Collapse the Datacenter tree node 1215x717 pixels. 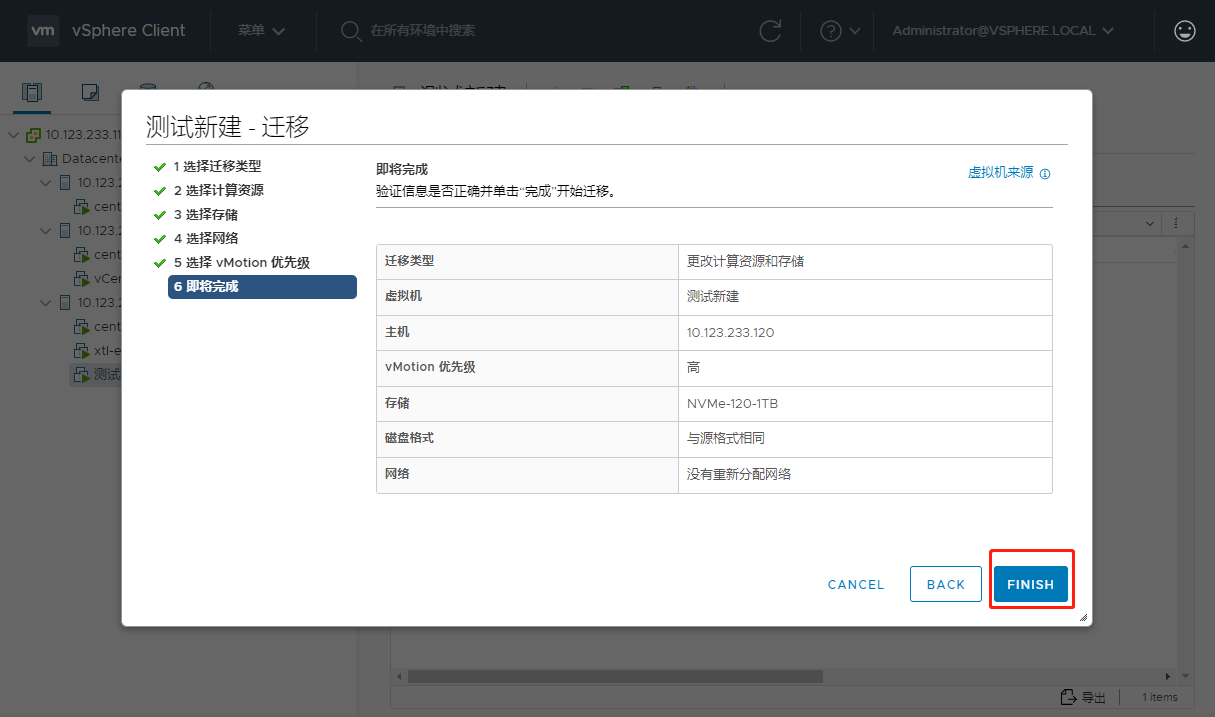[29, 158]
